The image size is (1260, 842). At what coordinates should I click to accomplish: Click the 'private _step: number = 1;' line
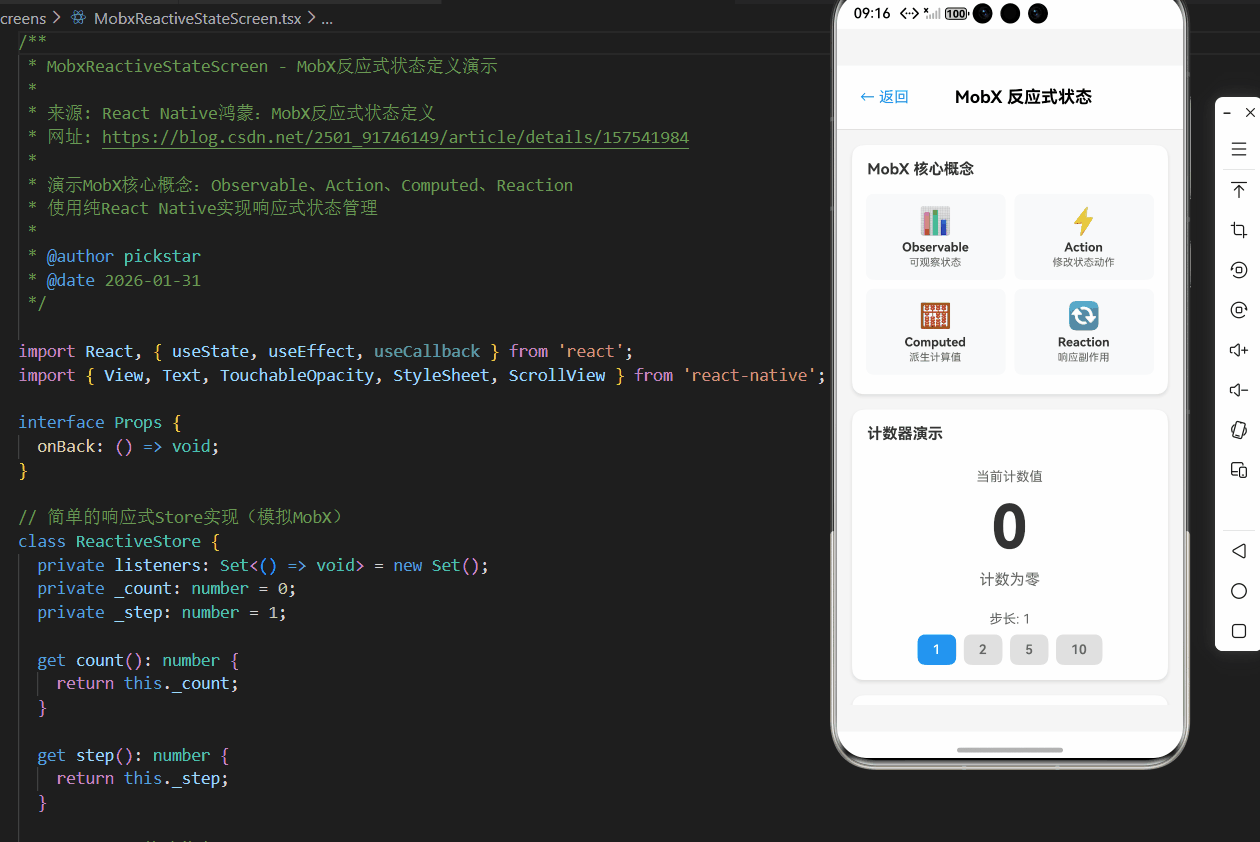[x=162, y=612]
